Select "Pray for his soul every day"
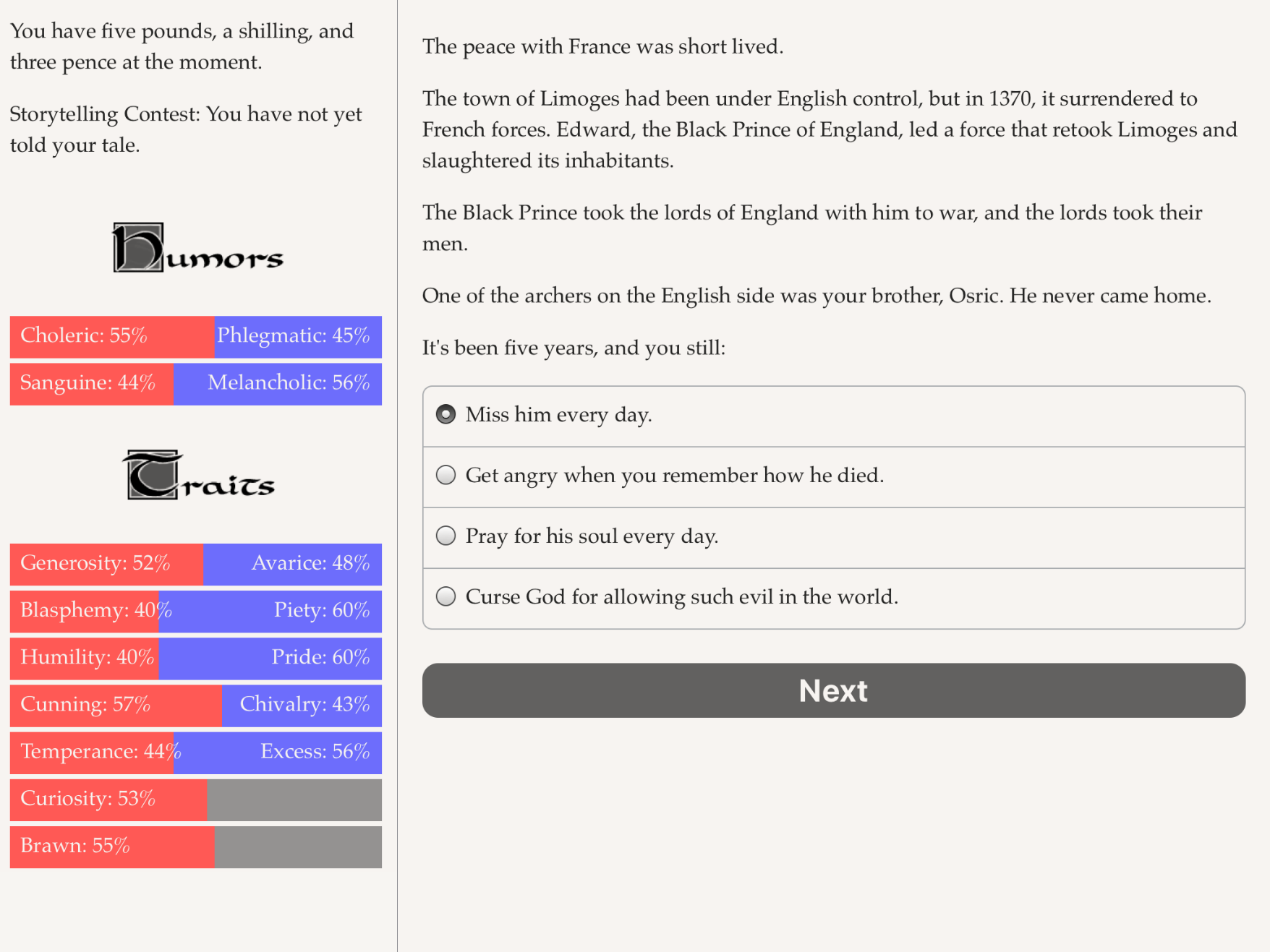This screenshot has height=952, width=1270. pos(833,538)
